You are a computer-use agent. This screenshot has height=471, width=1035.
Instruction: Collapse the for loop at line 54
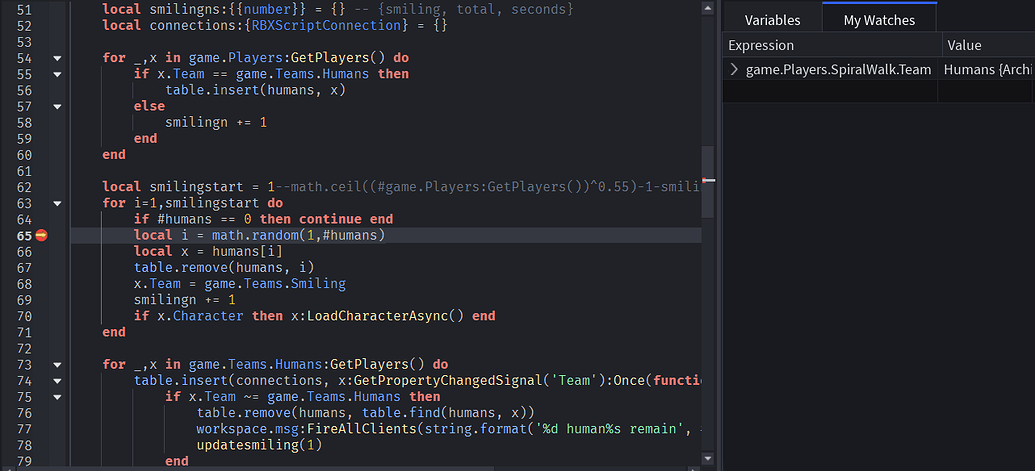coord(57,58)
